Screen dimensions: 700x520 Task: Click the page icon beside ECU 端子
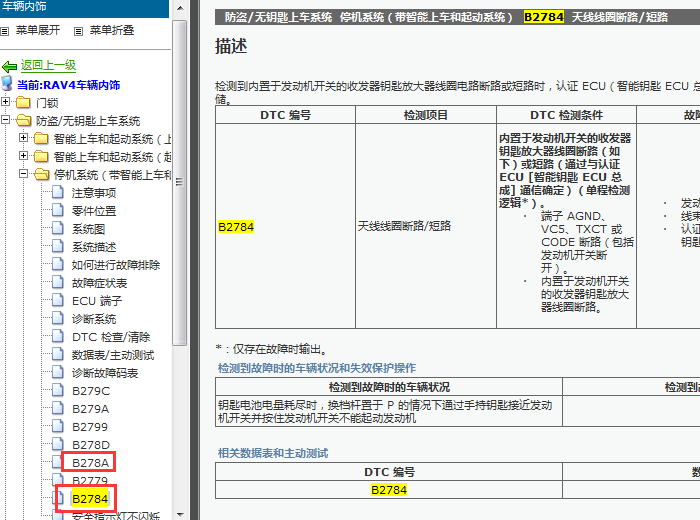[x=58, y=300]
